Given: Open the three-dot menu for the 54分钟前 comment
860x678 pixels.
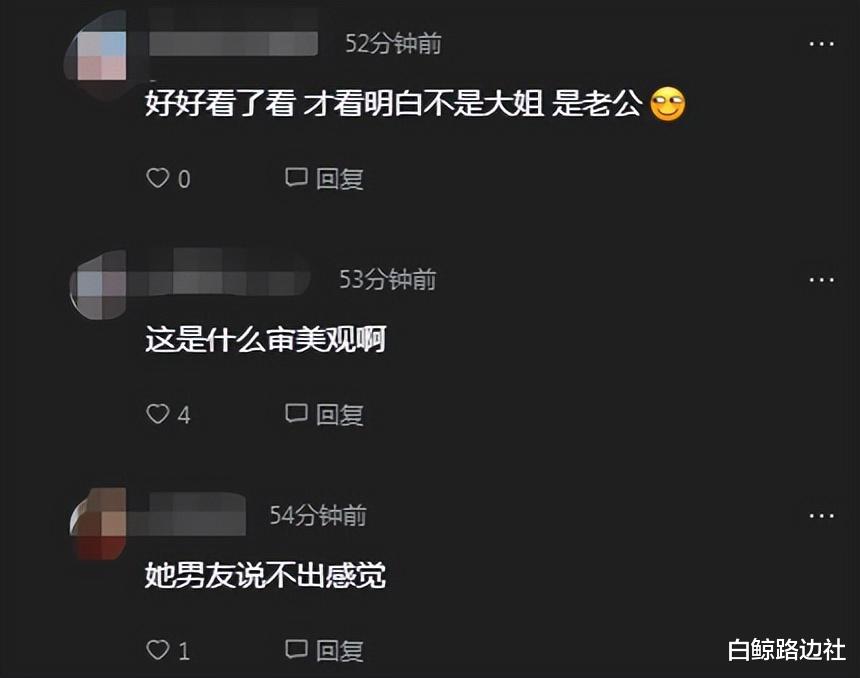Looking at the screenshot, I should point(822,516).
